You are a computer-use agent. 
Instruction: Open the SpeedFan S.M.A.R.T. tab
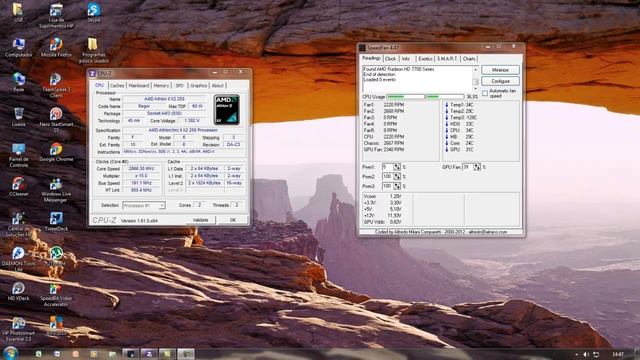tap(447, 59)
